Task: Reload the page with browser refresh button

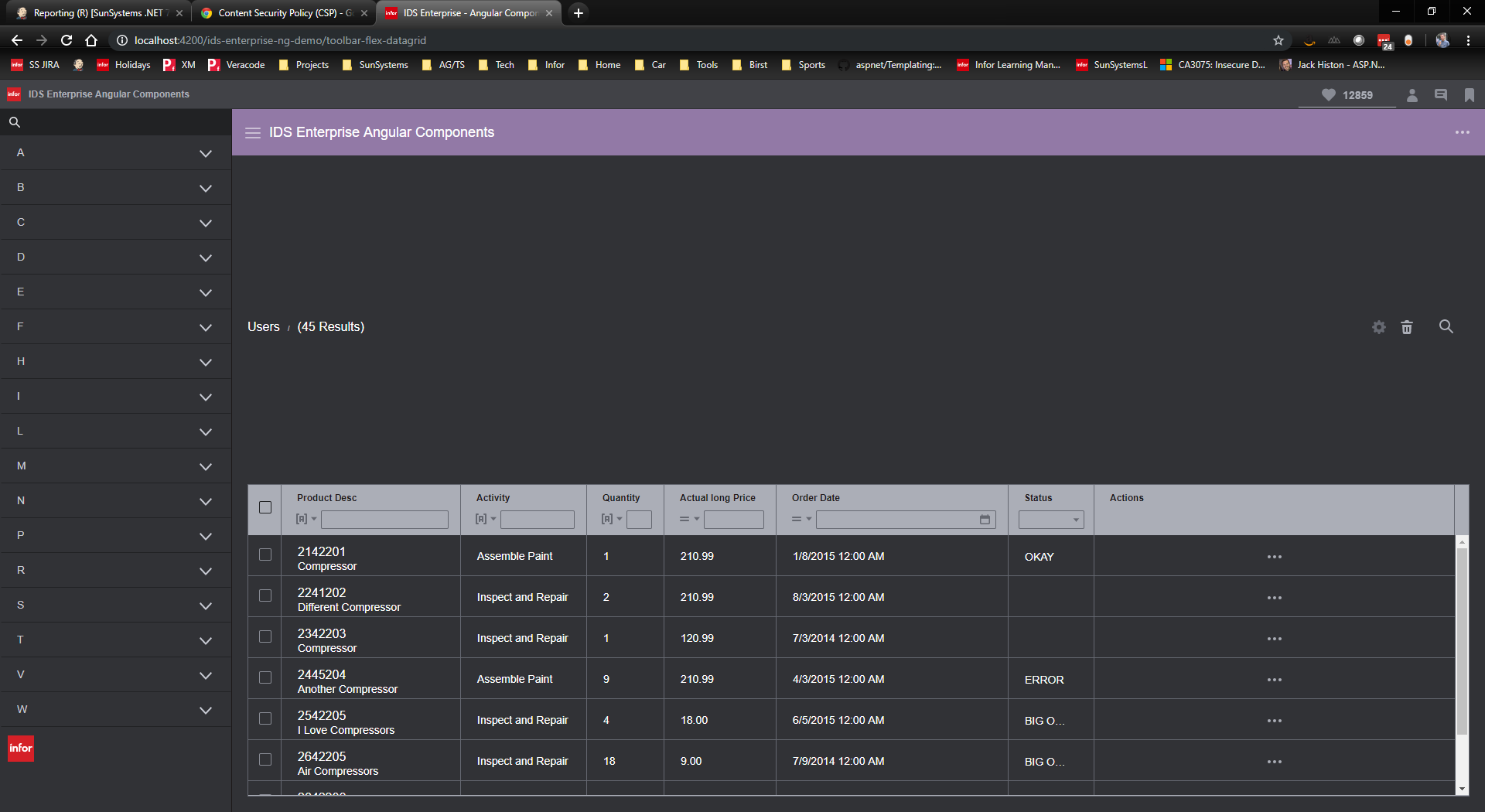Action: click(67, 40)
